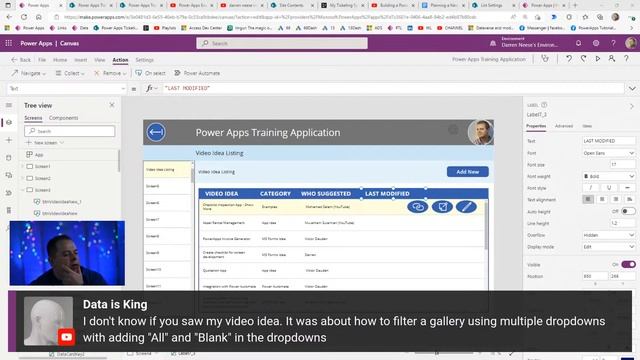Click the Back button in studio menu

click(x=21, y=60)
